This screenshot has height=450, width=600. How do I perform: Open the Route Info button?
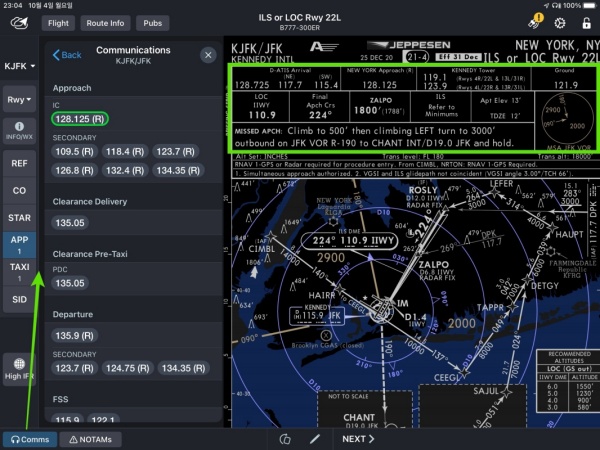tap(105, 22)
